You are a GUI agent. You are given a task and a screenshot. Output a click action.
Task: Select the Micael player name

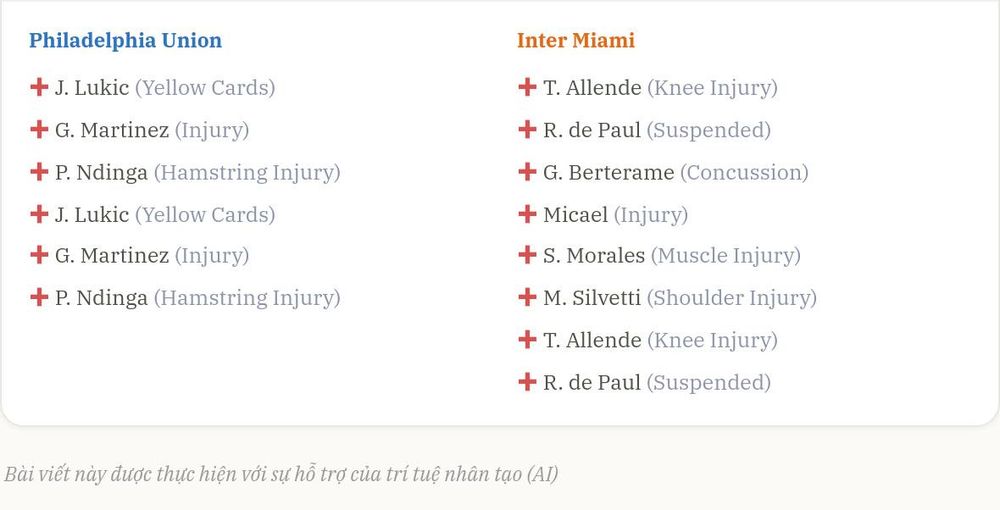tap(575, 214)
